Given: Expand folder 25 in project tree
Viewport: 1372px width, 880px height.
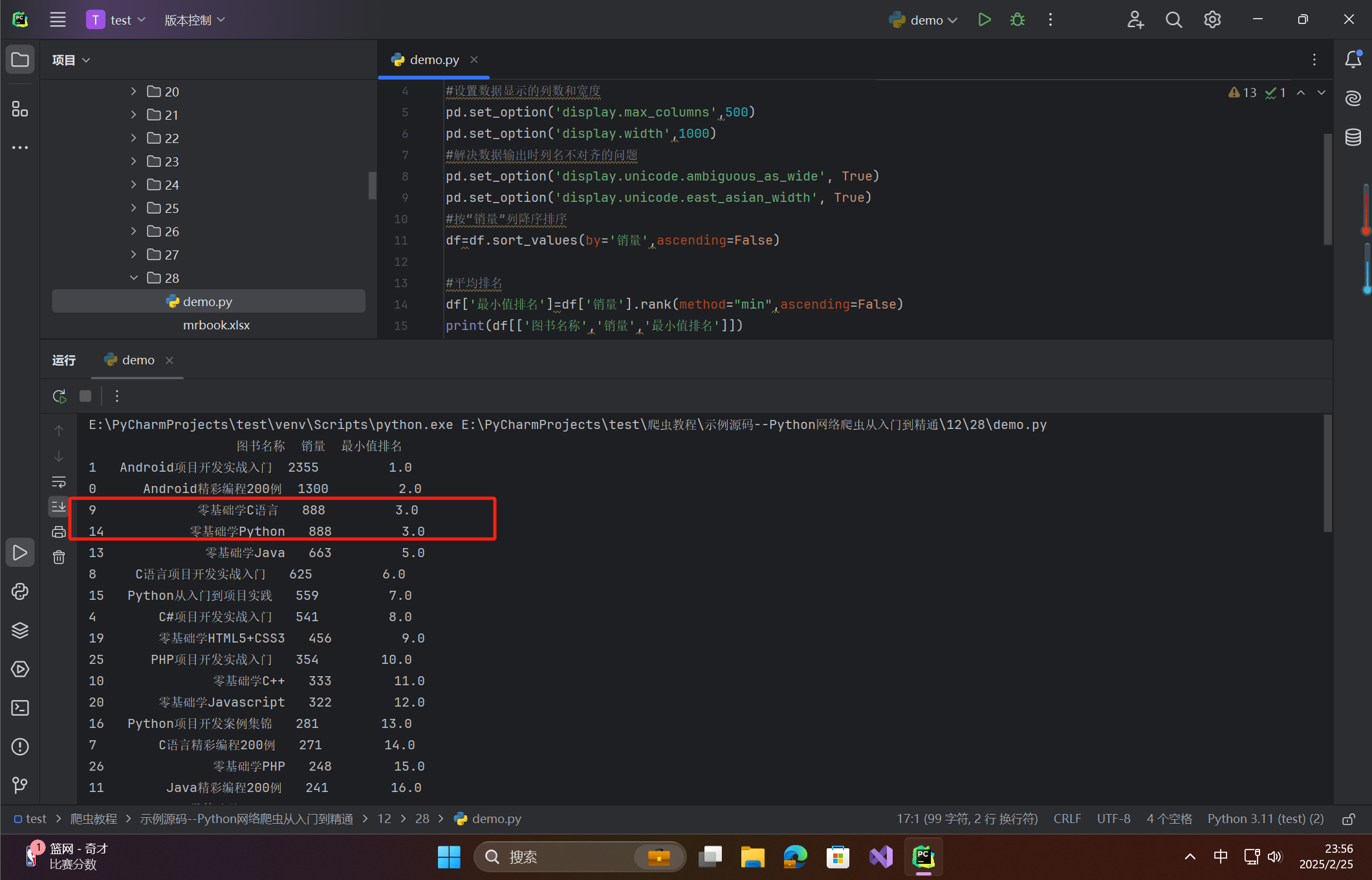Looking at the screenshot, I should point(133,208).
